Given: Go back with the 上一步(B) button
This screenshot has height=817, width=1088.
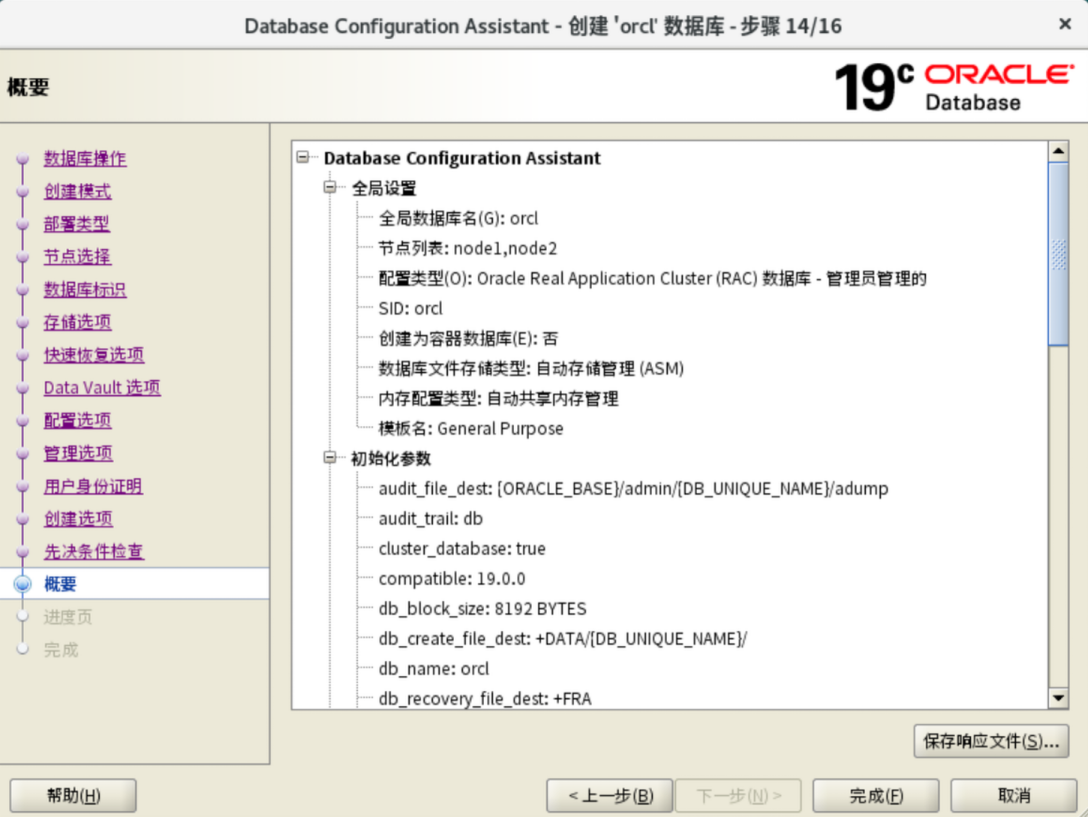Looking at the screenshot, I should point(609,796).
